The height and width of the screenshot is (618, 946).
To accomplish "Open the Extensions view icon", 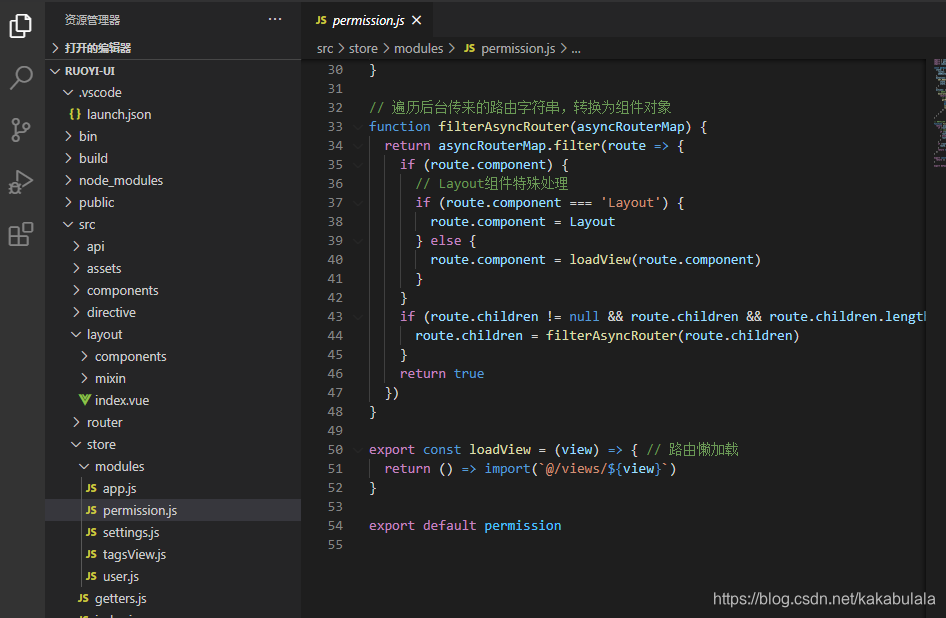I will point(21,234).
